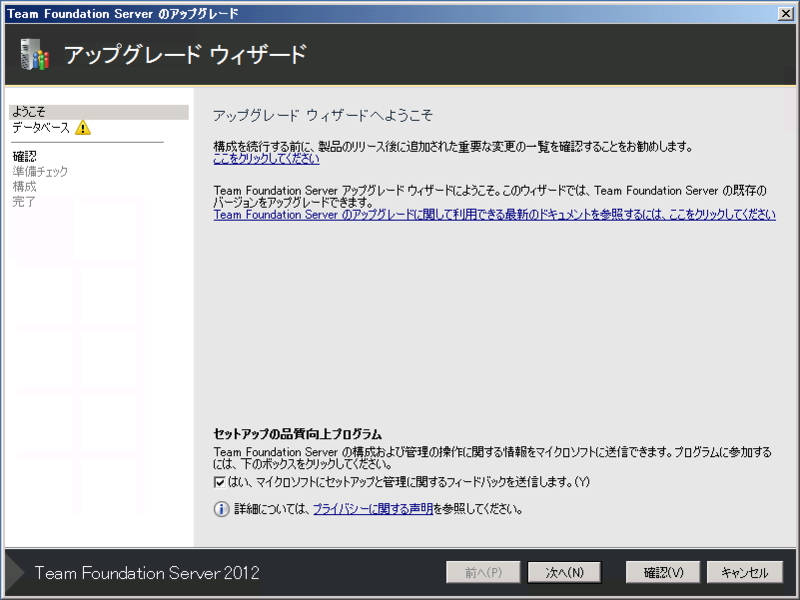
Task: Select the 確認 step in sidebar
Action: click(24, 156)
